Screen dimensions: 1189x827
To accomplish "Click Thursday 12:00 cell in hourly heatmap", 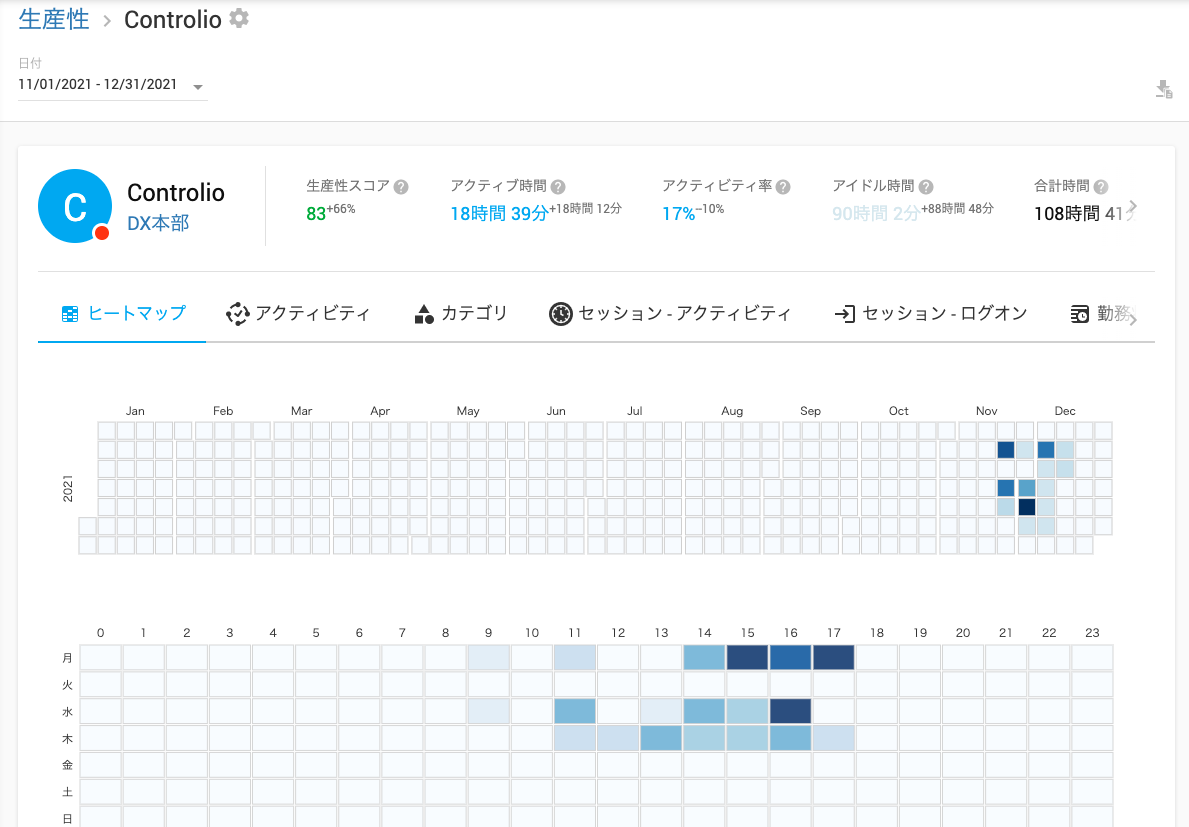I will coord(618,738).
